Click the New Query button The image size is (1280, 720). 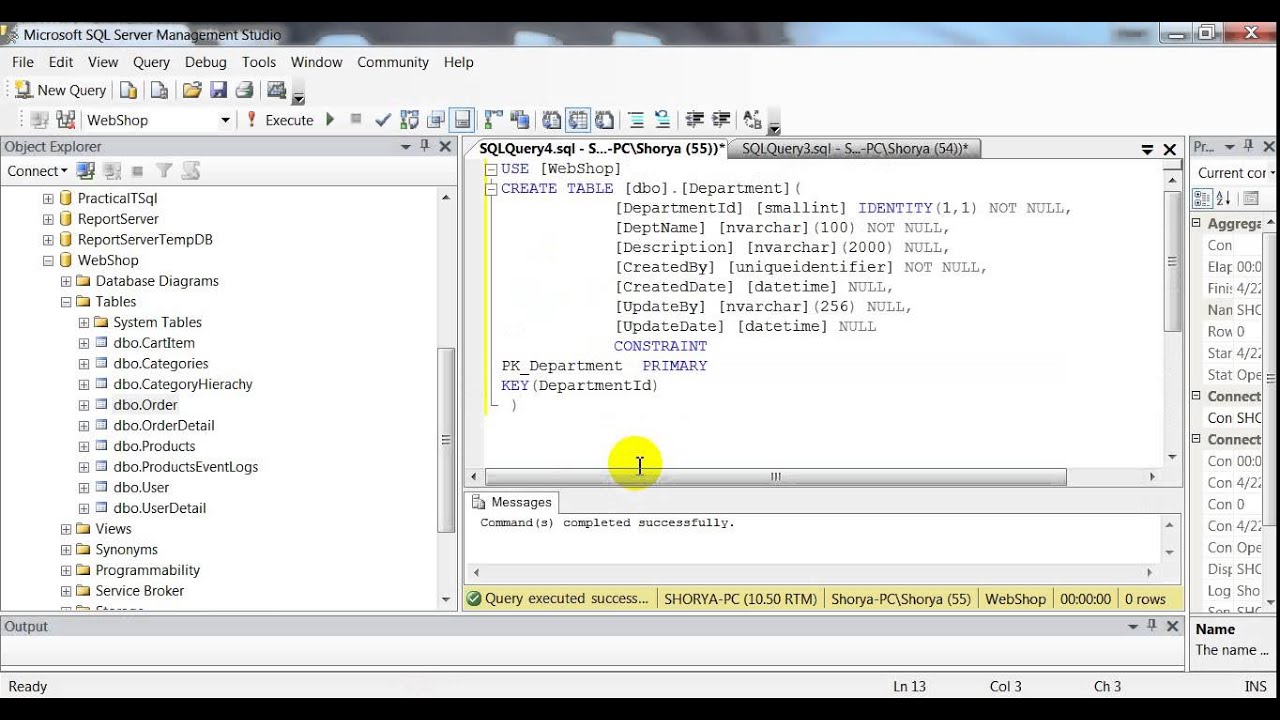60,90
